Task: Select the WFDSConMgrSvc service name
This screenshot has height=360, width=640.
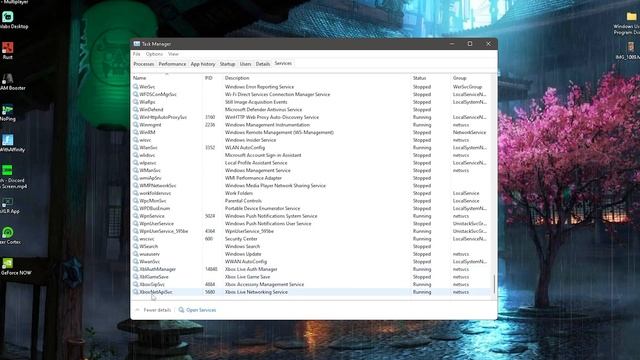Action: [x=158, y=94]
